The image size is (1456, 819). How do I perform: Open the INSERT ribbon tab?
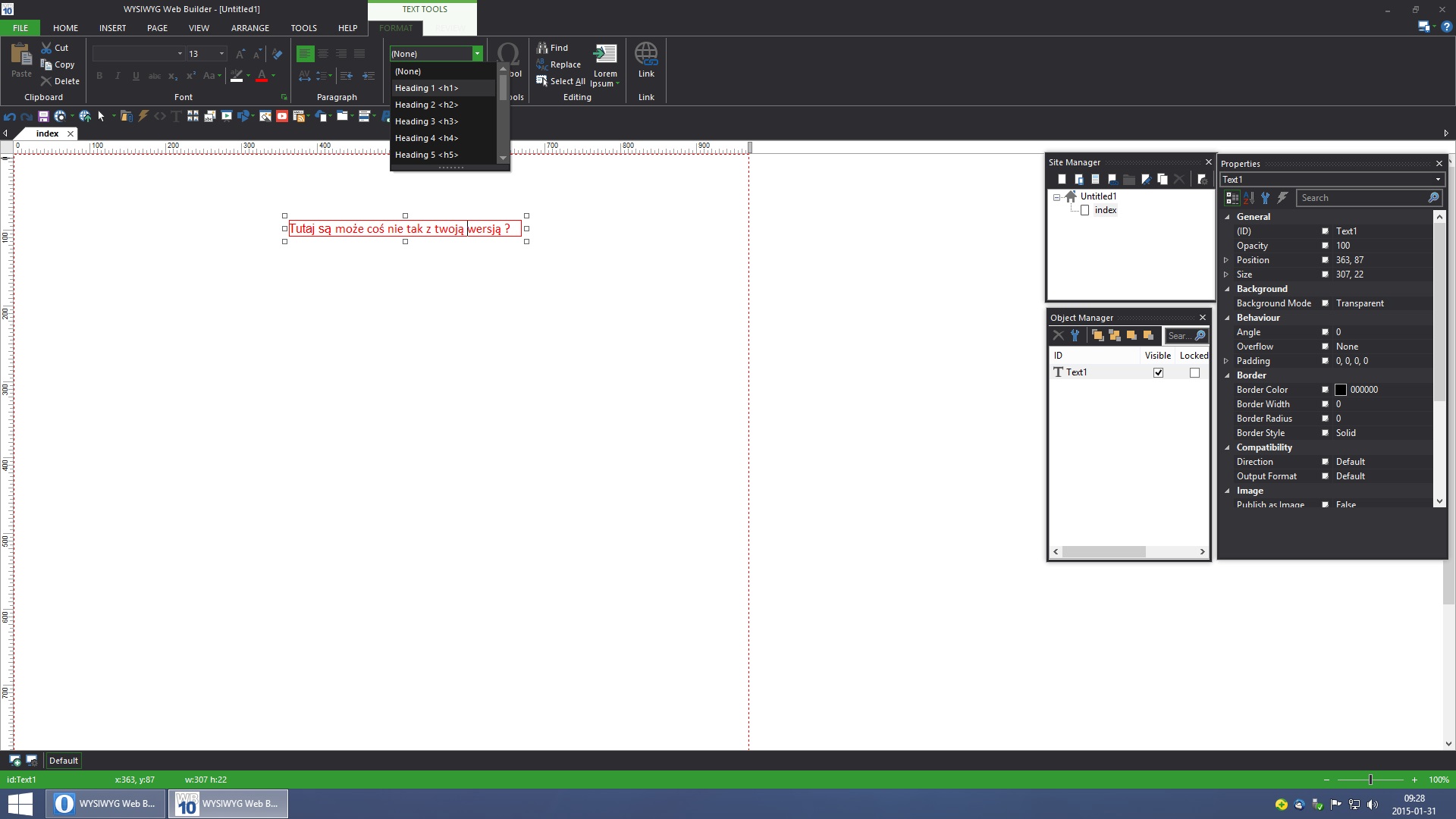[112, 28]
